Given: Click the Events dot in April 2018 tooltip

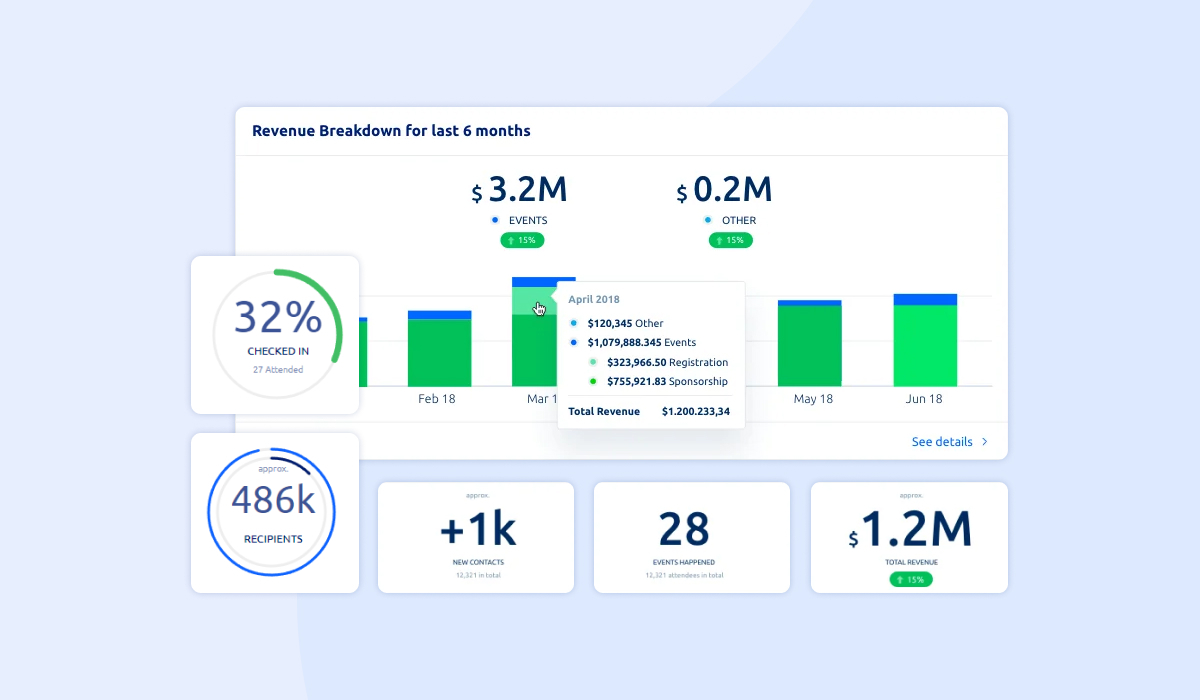Looking at the screenshot, I should click(574, 342).
